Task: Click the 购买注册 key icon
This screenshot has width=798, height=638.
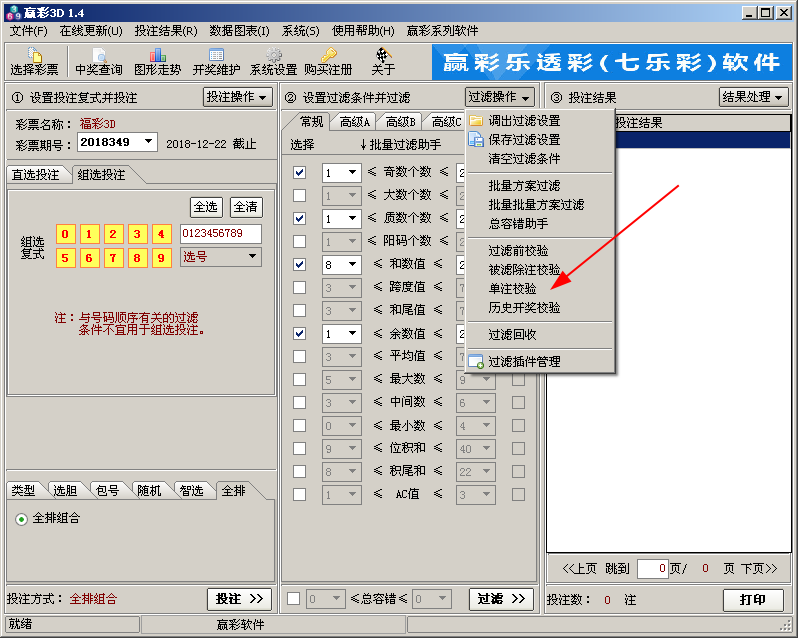Action: point(328,61)
